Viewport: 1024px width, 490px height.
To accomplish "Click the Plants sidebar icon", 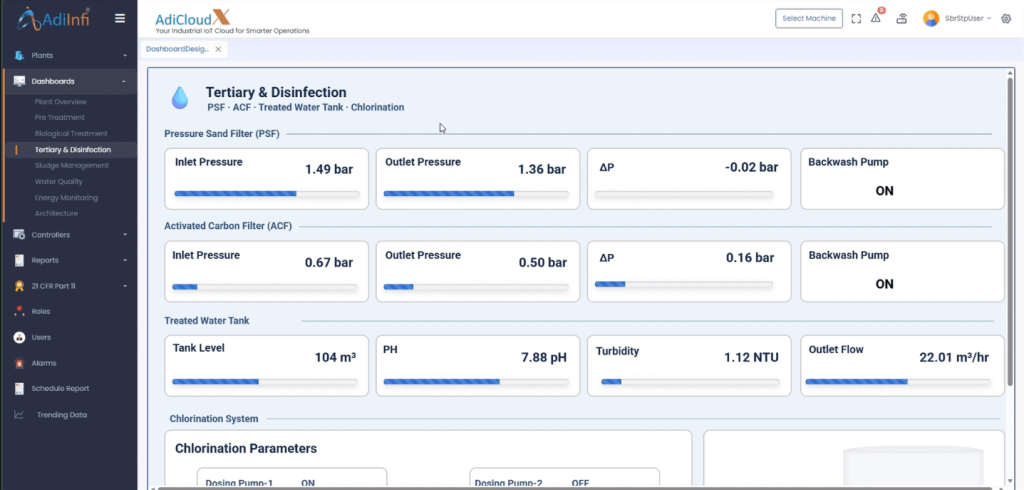I will 19,56.
